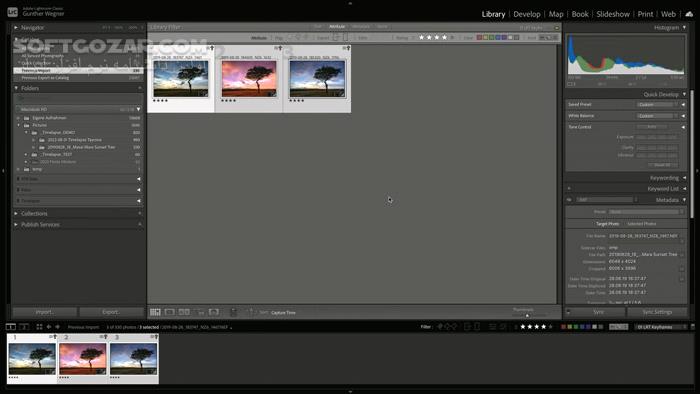Filter by green color label in Attribute bar
Viewport: 700px width, 394px height.
492,37
